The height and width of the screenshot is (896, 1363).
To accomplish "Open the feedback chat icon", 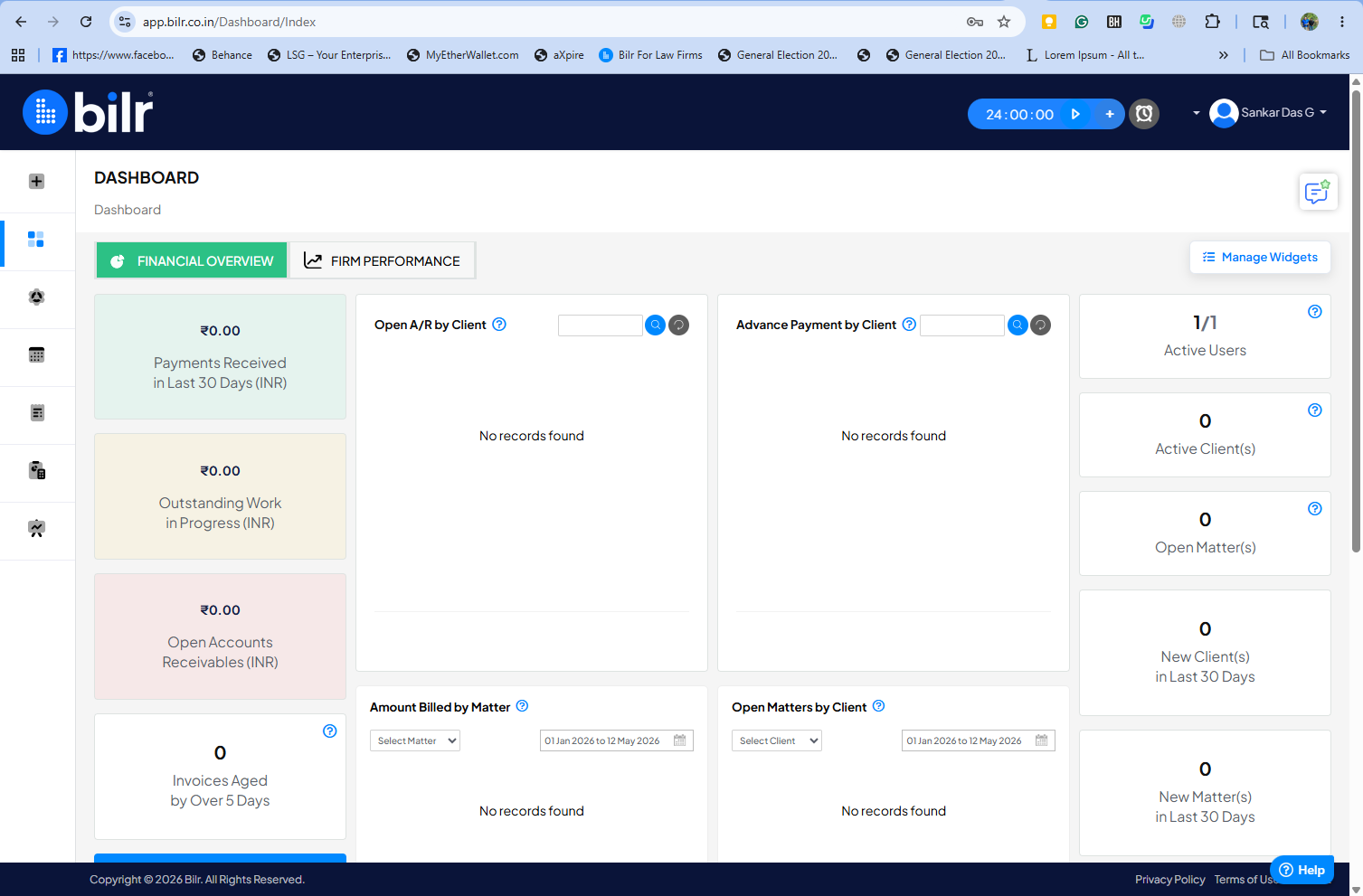I will click(x=1318, y=192).
